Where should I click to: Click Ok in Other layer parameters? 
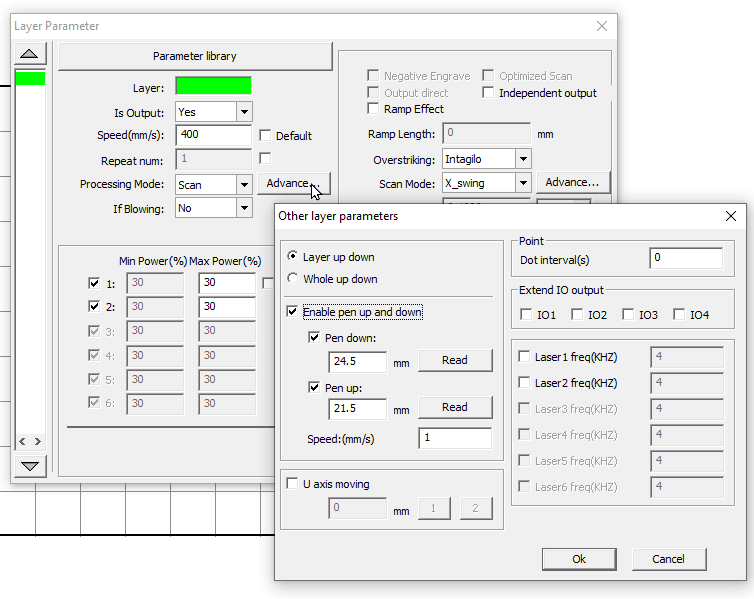coord(579,559)
